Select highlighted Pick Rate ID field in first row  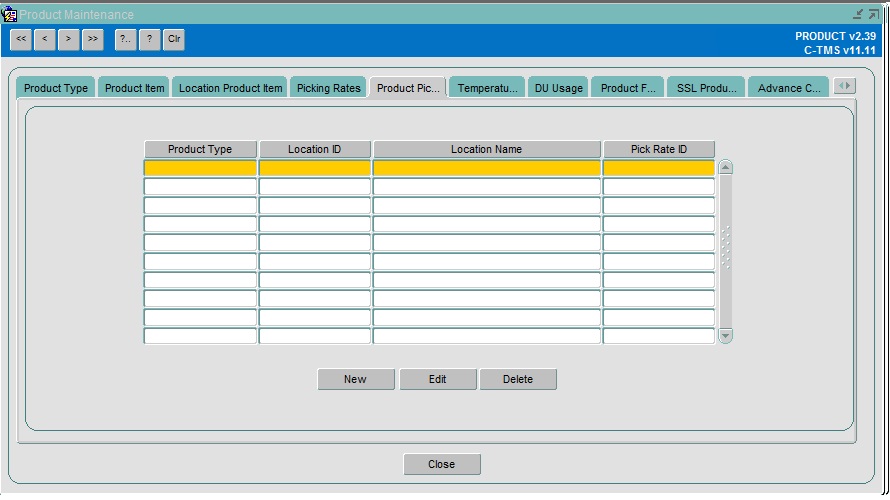tap(658, 168)
